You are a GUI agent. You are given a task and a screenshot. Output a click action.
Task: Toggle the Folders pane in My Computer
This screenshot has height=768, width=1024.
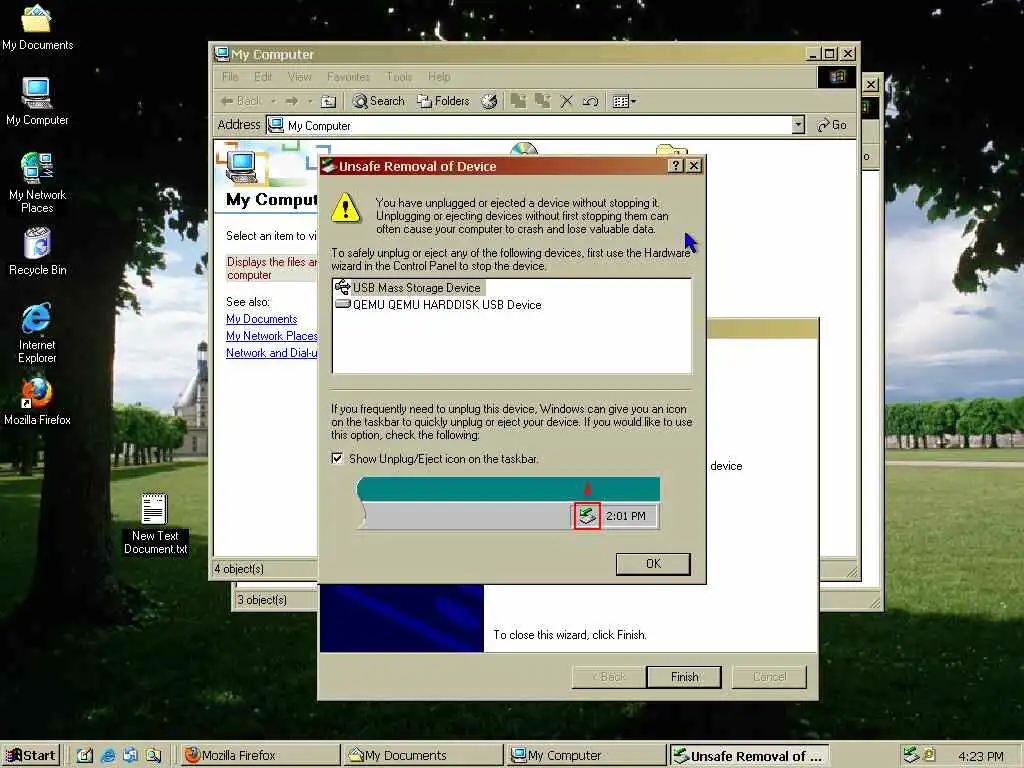tap(443, 101)
